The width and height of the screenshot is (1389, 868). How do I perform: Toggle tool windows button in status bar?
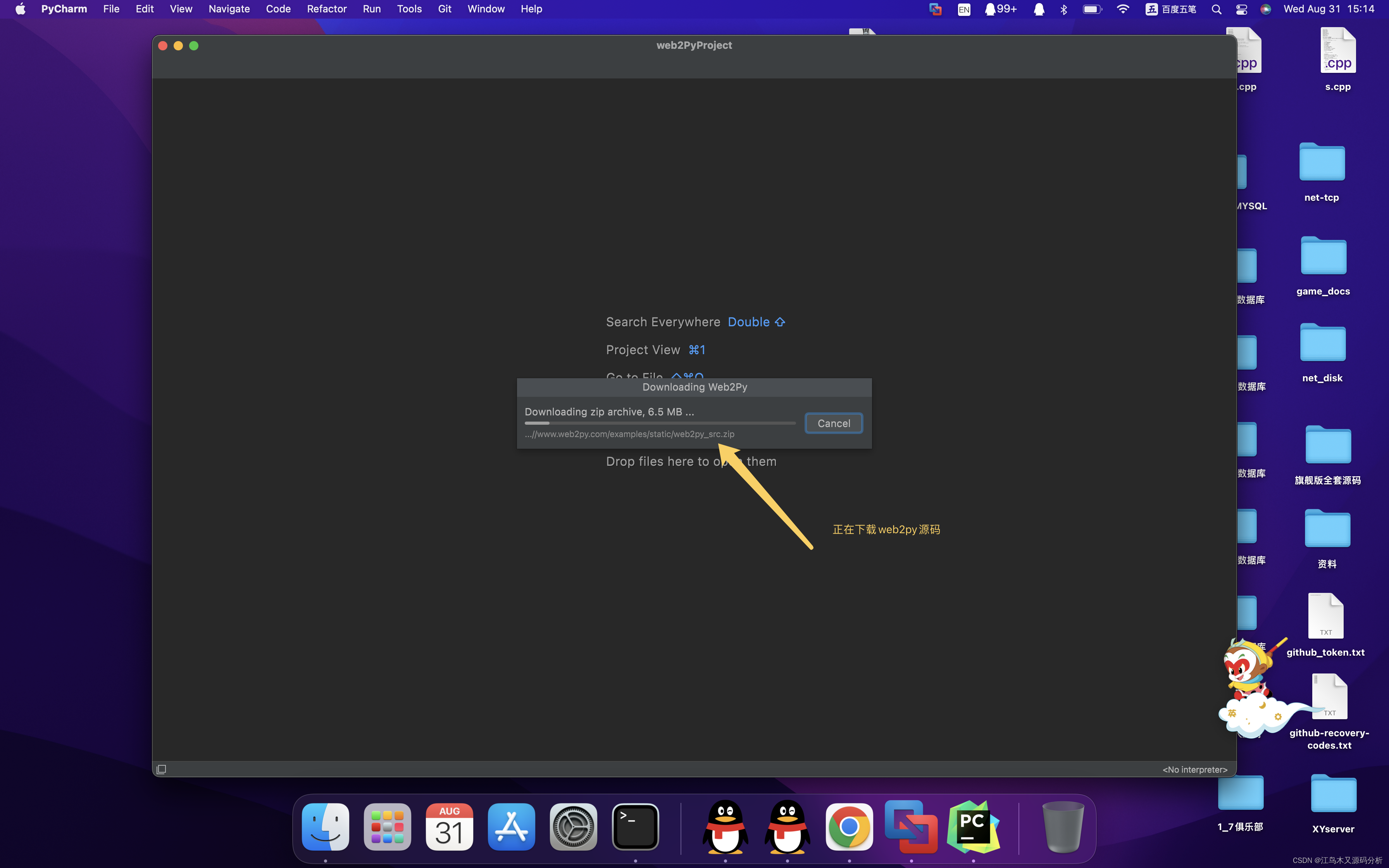click(161, 769)
